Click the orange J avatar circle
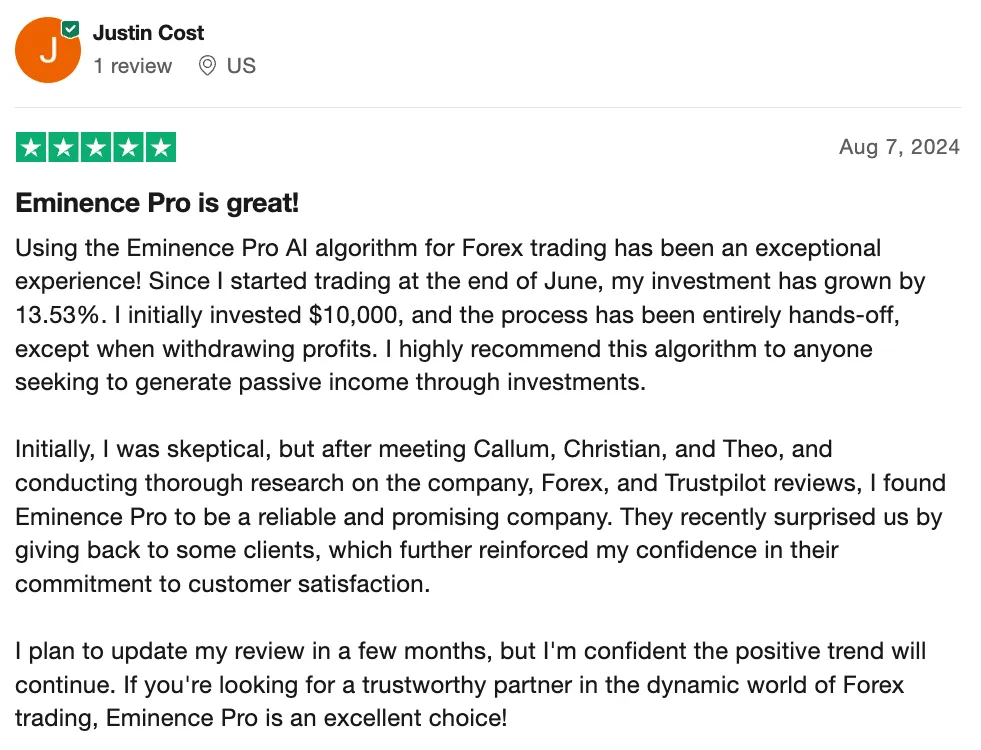 point(48,50)
